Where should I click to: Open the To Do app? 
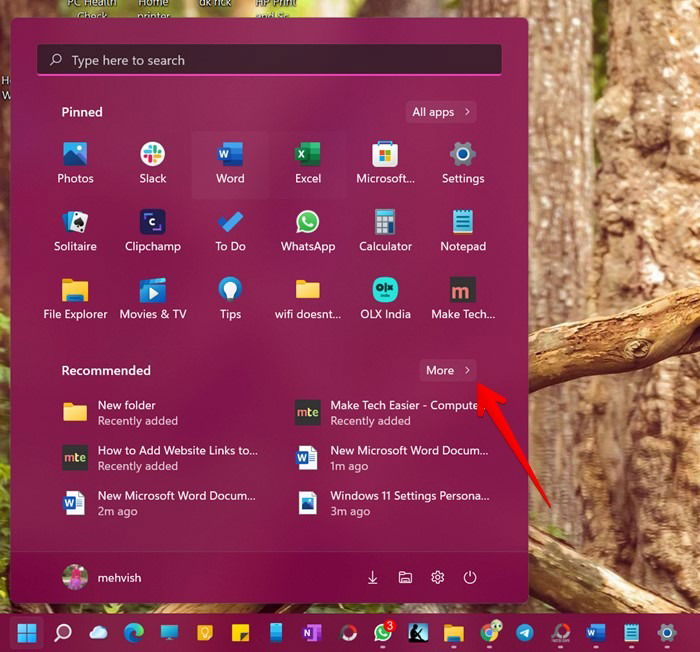coord(230,231)
